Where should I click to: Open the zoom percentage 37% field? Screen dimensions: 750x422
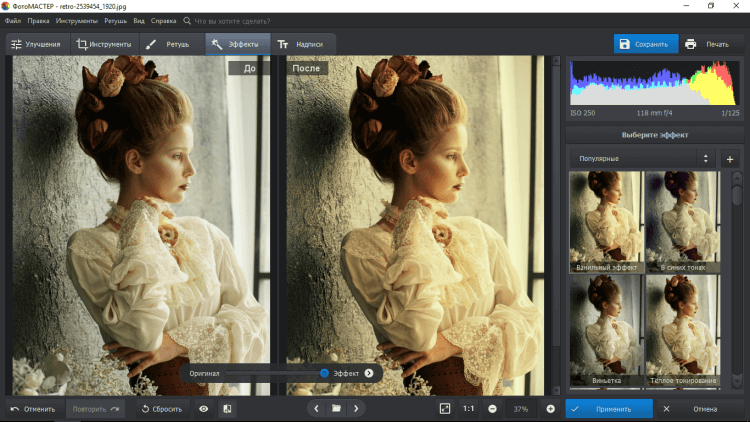coord(521,409)
